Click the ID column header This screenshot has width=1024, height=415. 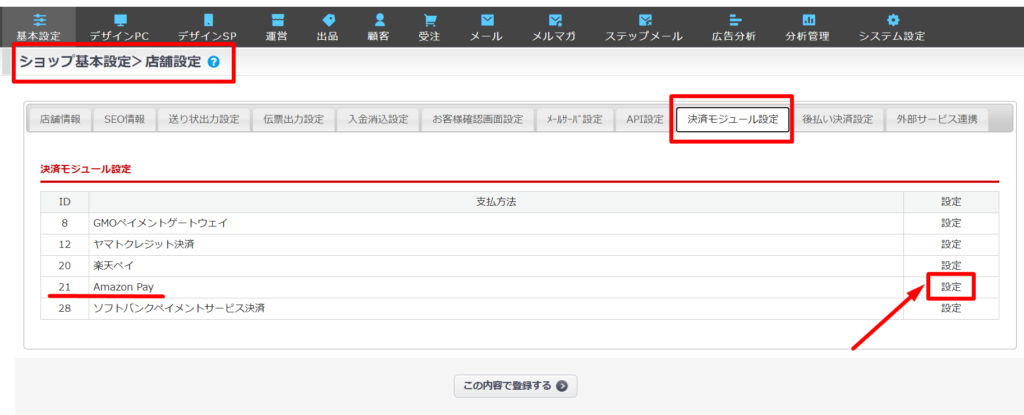(x=65, y=202)
